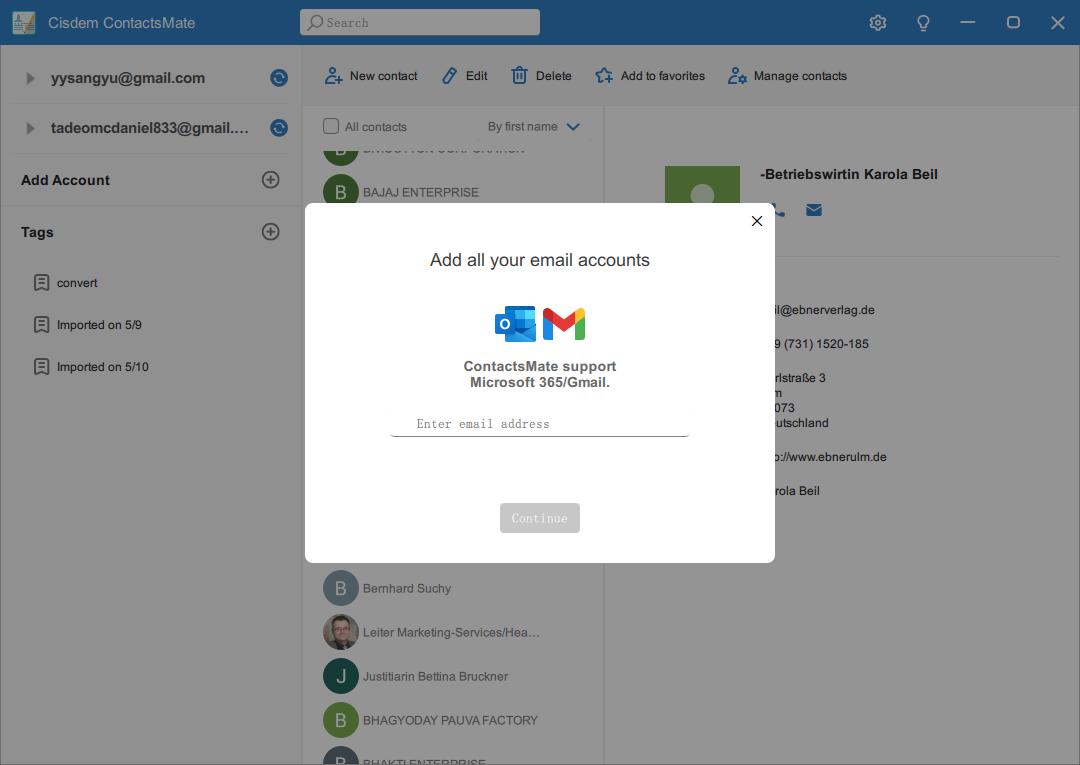Open the By first name sort dropdown

533,126
